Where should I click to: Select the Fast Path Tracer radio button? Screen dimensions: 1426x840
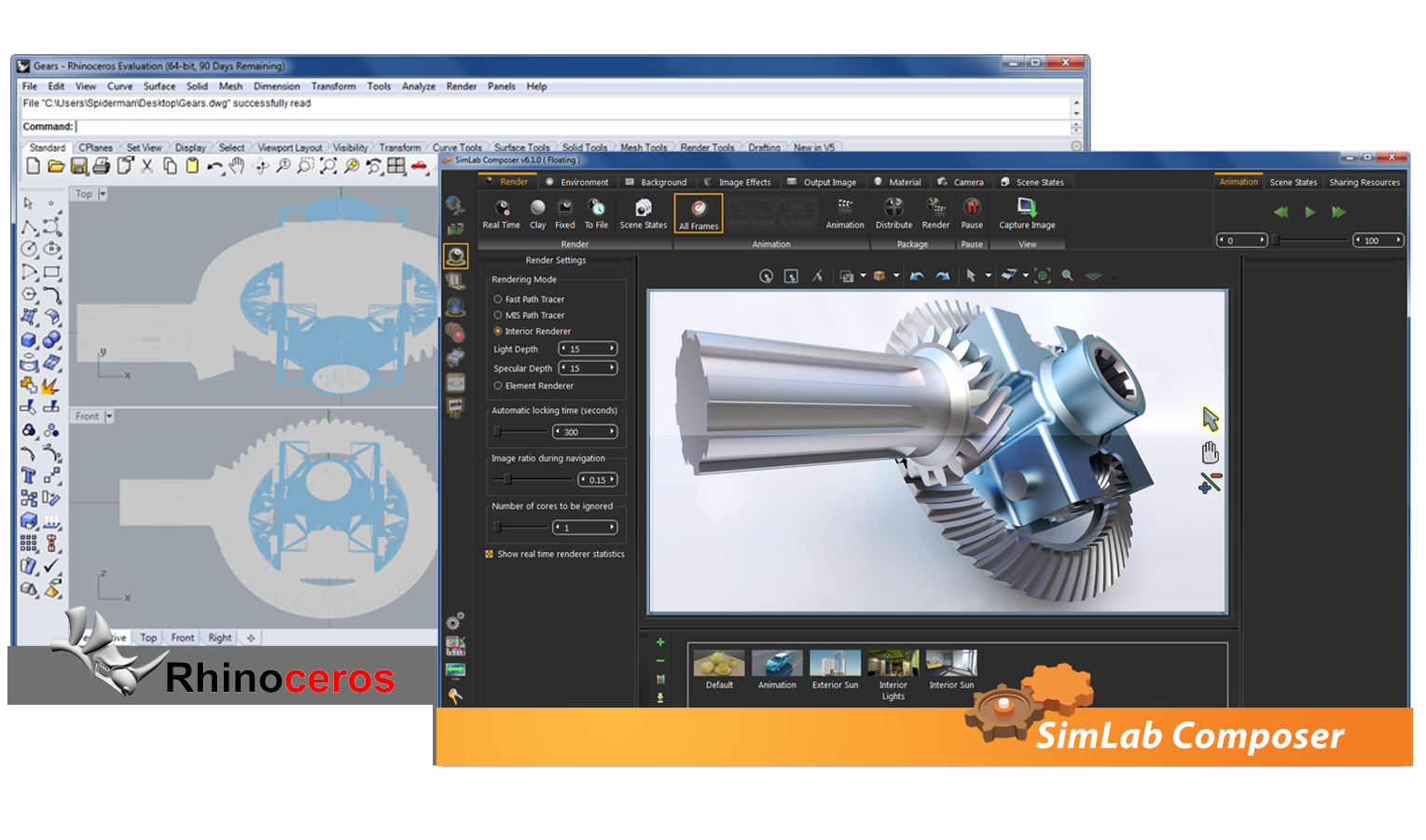coord(498,298)
